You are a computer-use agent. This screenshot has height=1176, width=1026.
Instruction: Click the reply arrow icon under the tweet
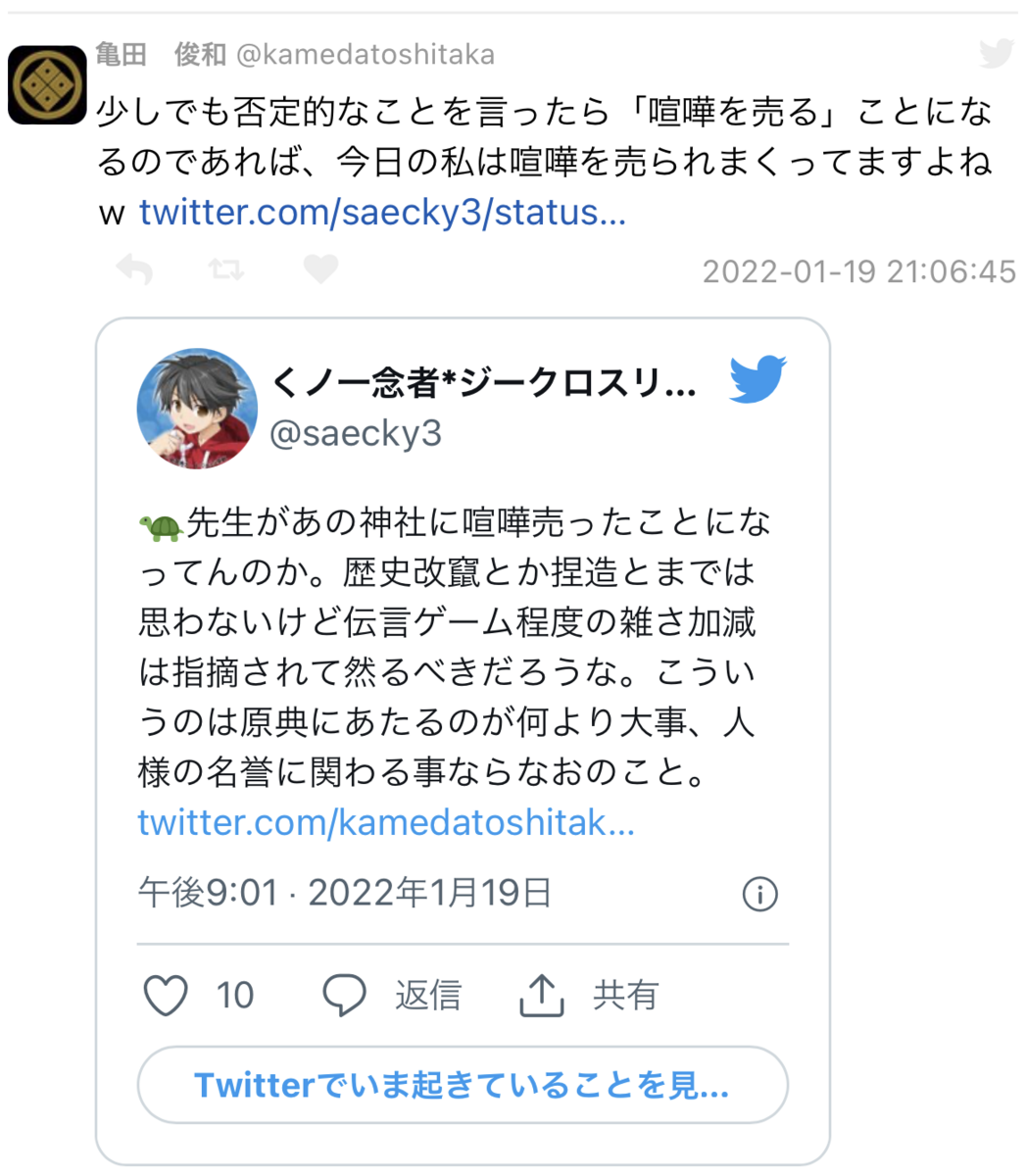click(134, 269)
